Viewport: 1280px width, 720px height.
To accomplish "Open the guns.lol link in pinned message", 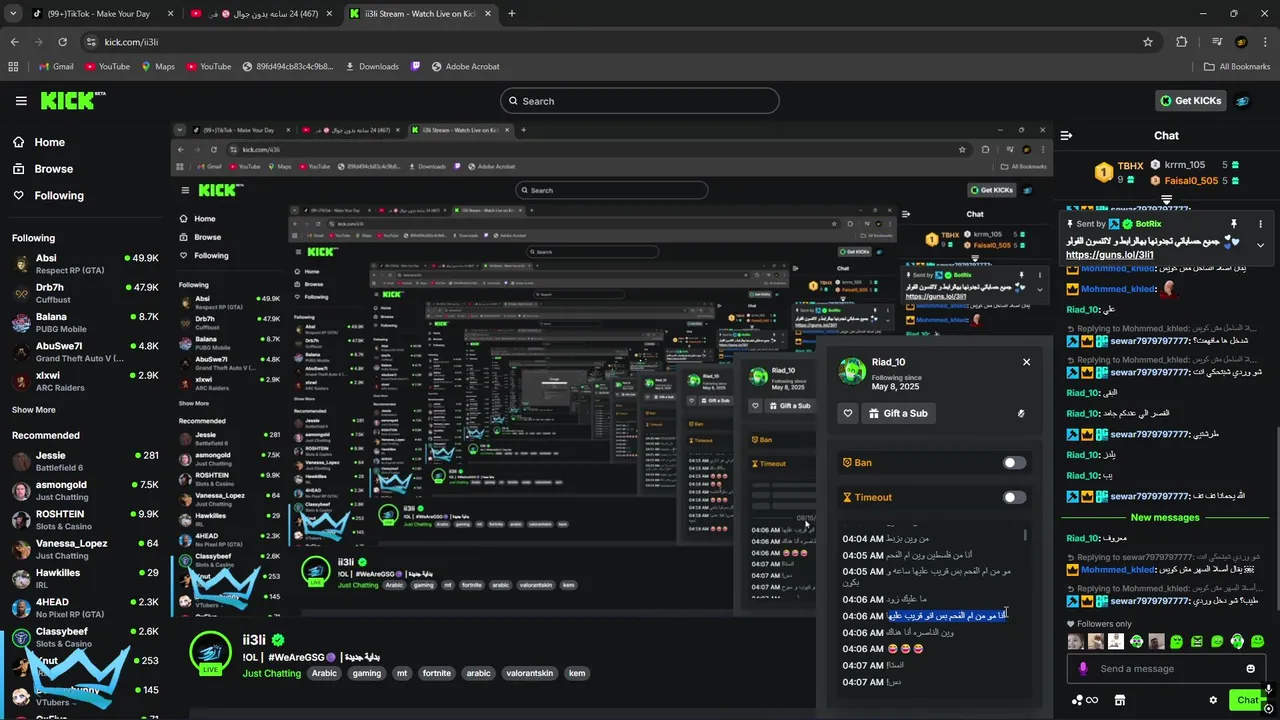I will tap(1110, 255).
